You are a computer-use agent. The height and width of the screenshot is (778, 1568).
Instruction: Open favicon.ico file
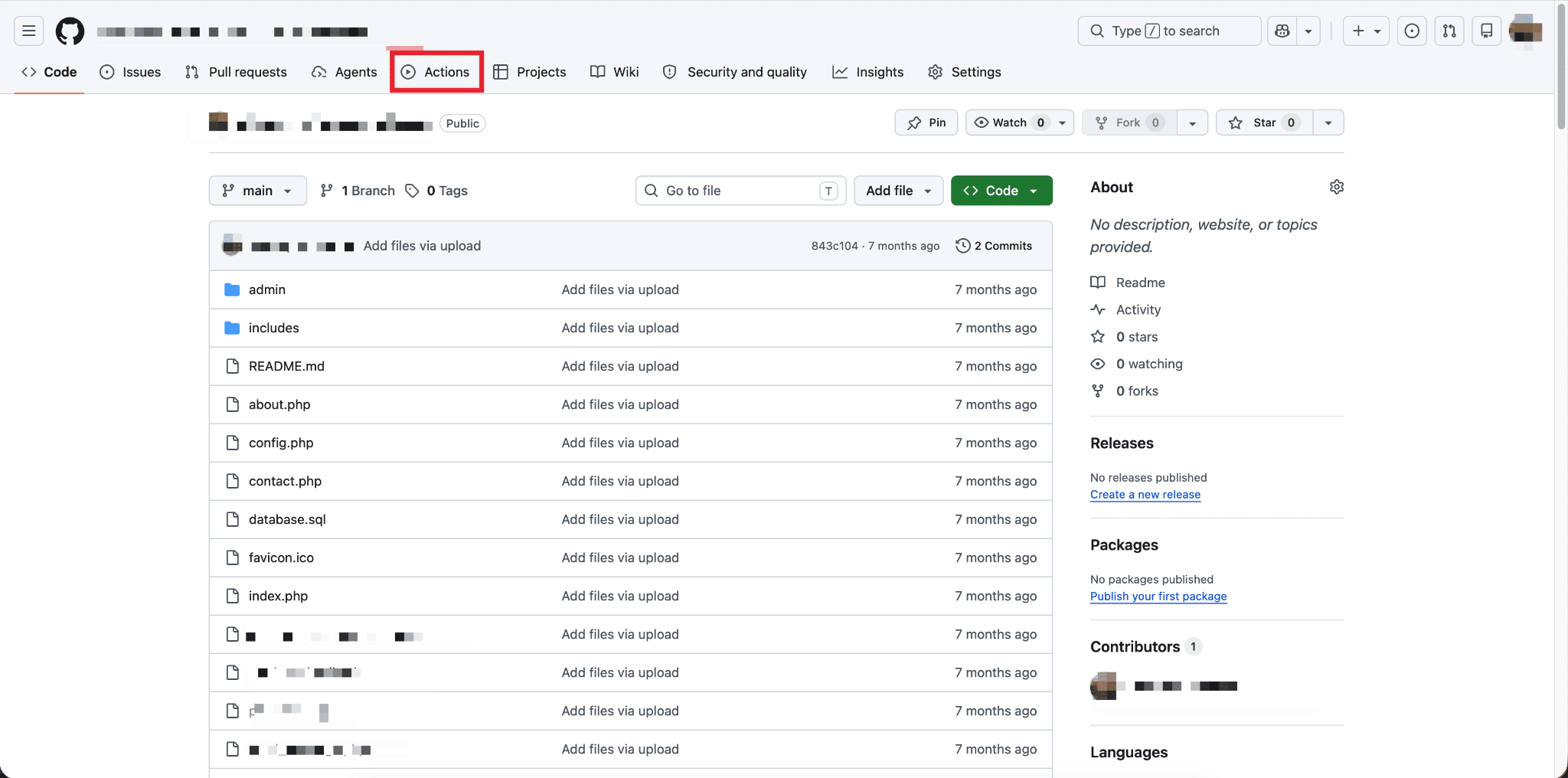click(281, 557)
